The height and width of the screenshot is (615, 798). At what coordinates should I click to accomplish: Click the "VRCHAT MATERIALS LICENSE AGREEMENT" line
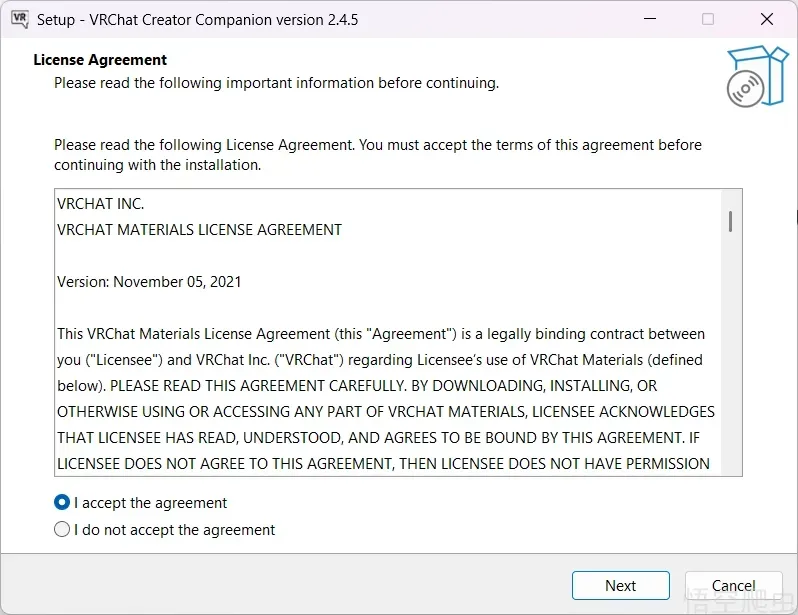pyautogui.click(x=199, y=230)
